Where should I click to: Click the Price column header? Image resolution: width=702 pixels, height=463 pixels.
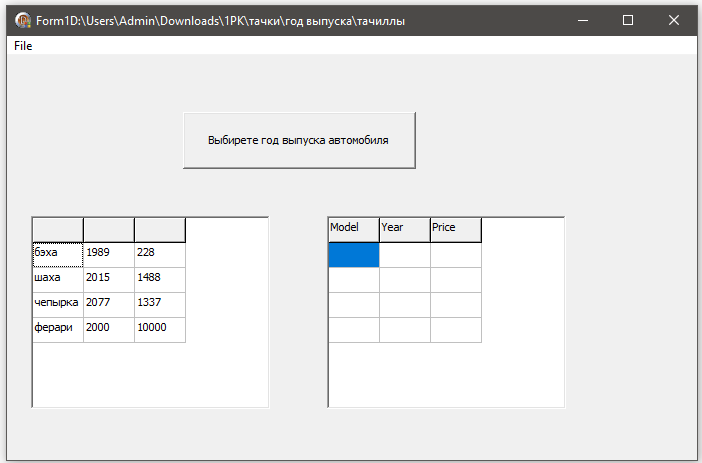(456, 230)
